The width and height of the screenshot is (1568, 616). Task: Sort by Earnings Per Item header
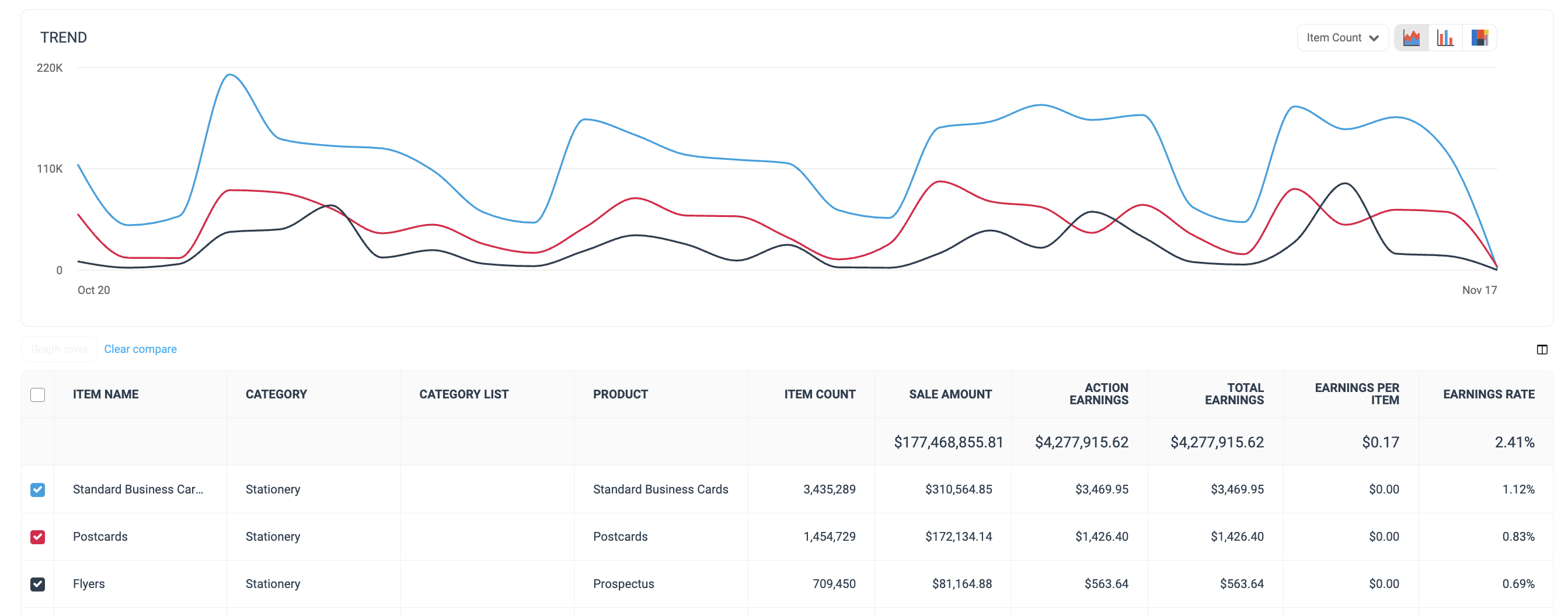coord(1356,394)
